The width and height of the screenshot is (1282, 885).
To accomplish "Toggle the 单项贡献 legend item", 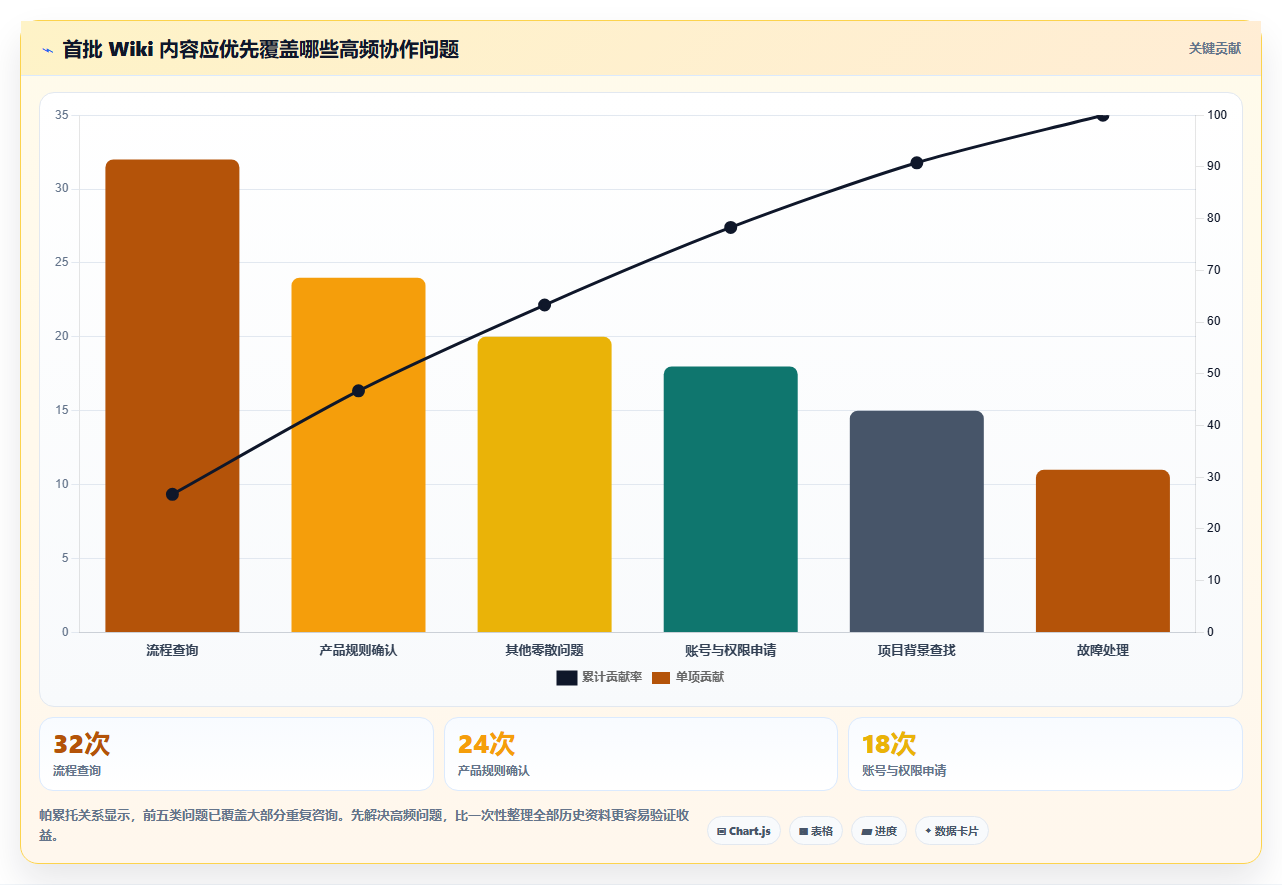I will point(688,678).
